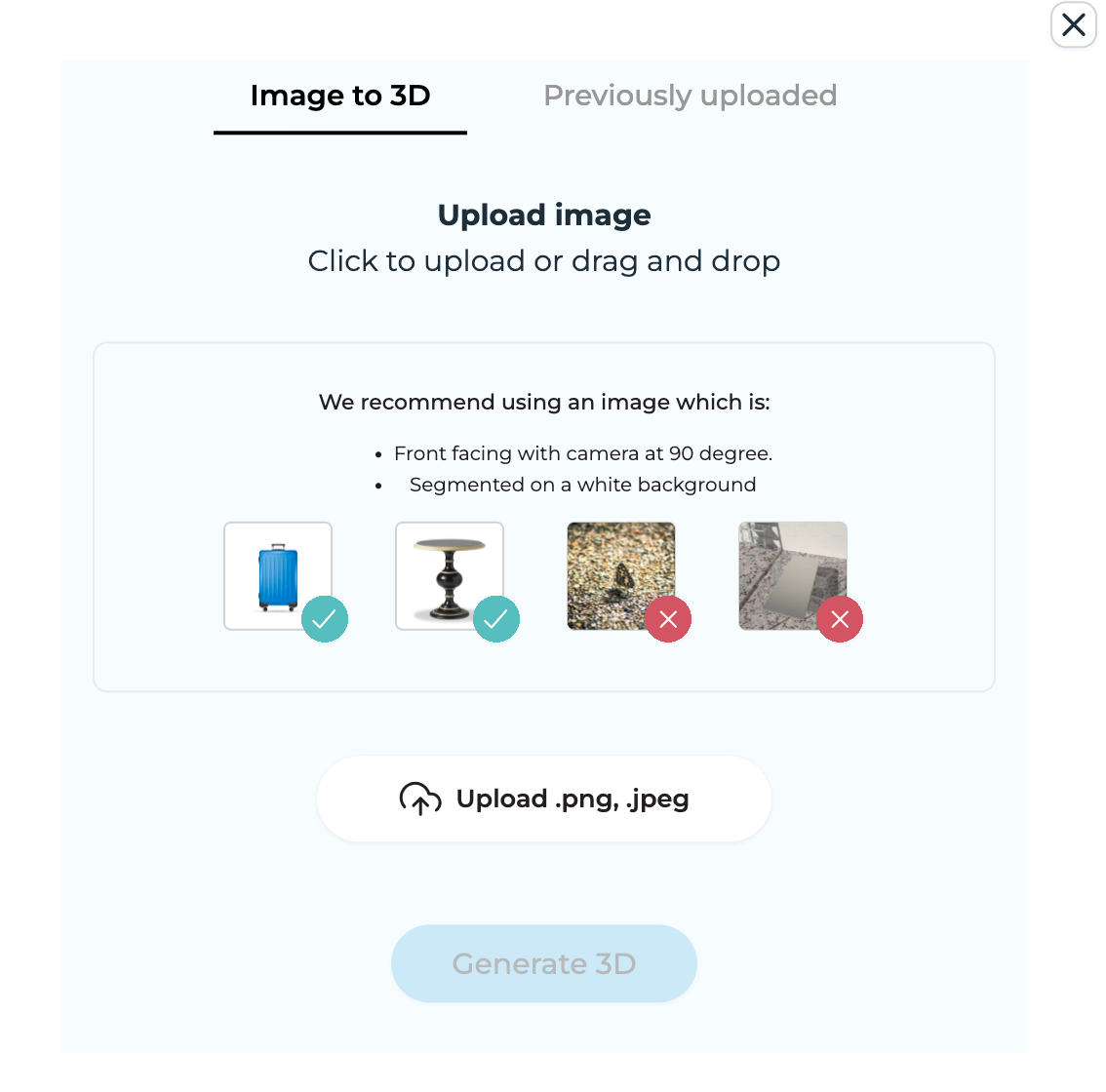Click the 'Front facing with camera' recommendation
The height and width of the screenshot is (1092, 1106).
582,453
